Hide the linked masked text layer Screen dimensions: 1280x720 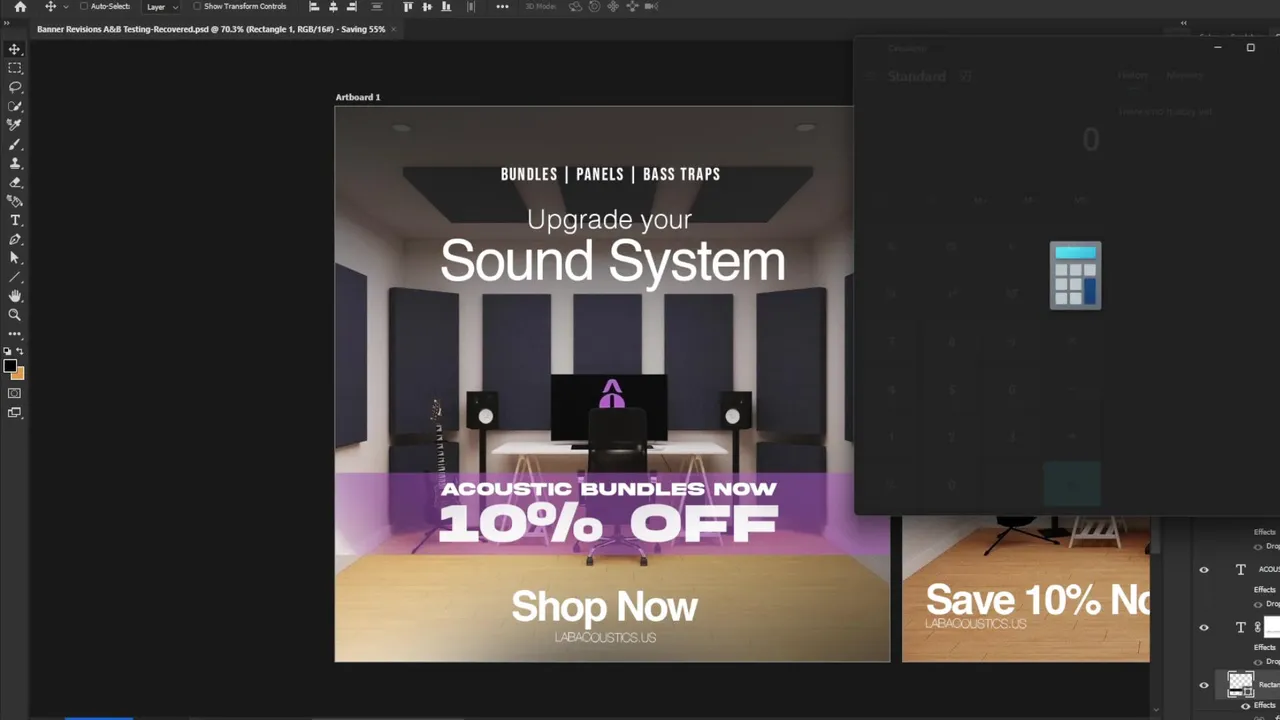1204,627
